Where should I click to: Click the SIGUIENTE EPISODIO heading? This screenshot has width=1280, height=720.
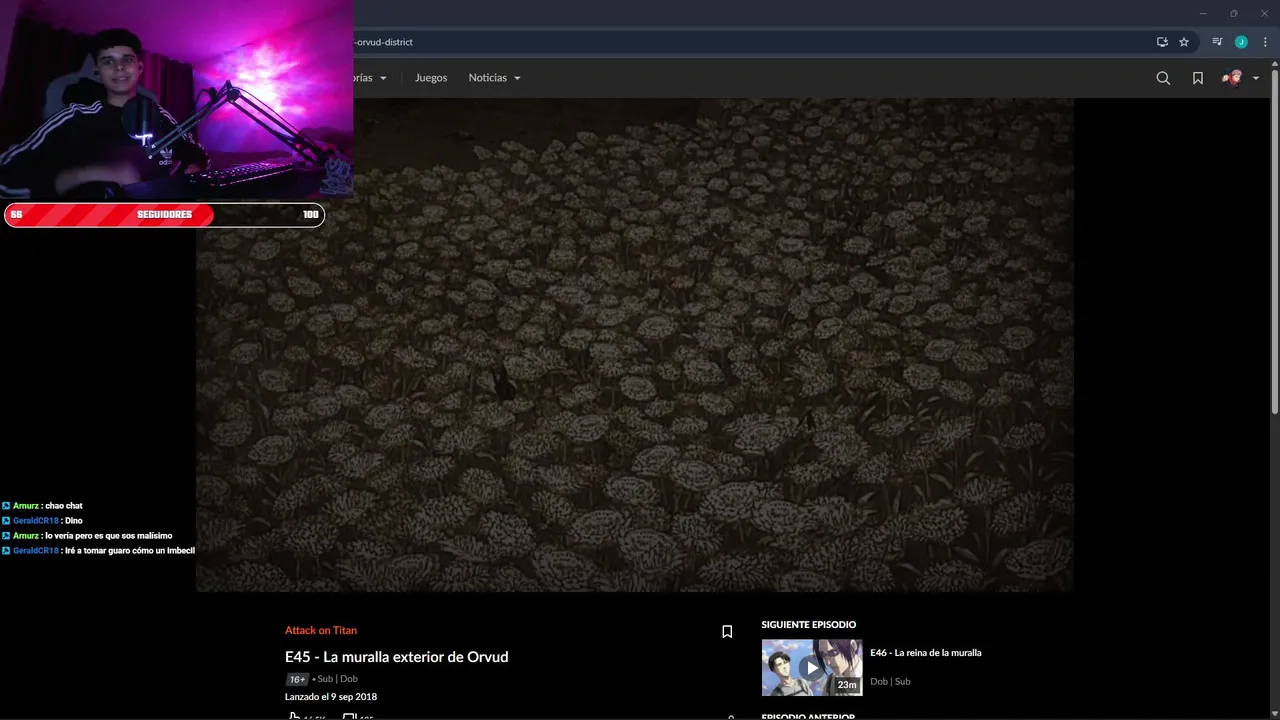click(809, 625)
